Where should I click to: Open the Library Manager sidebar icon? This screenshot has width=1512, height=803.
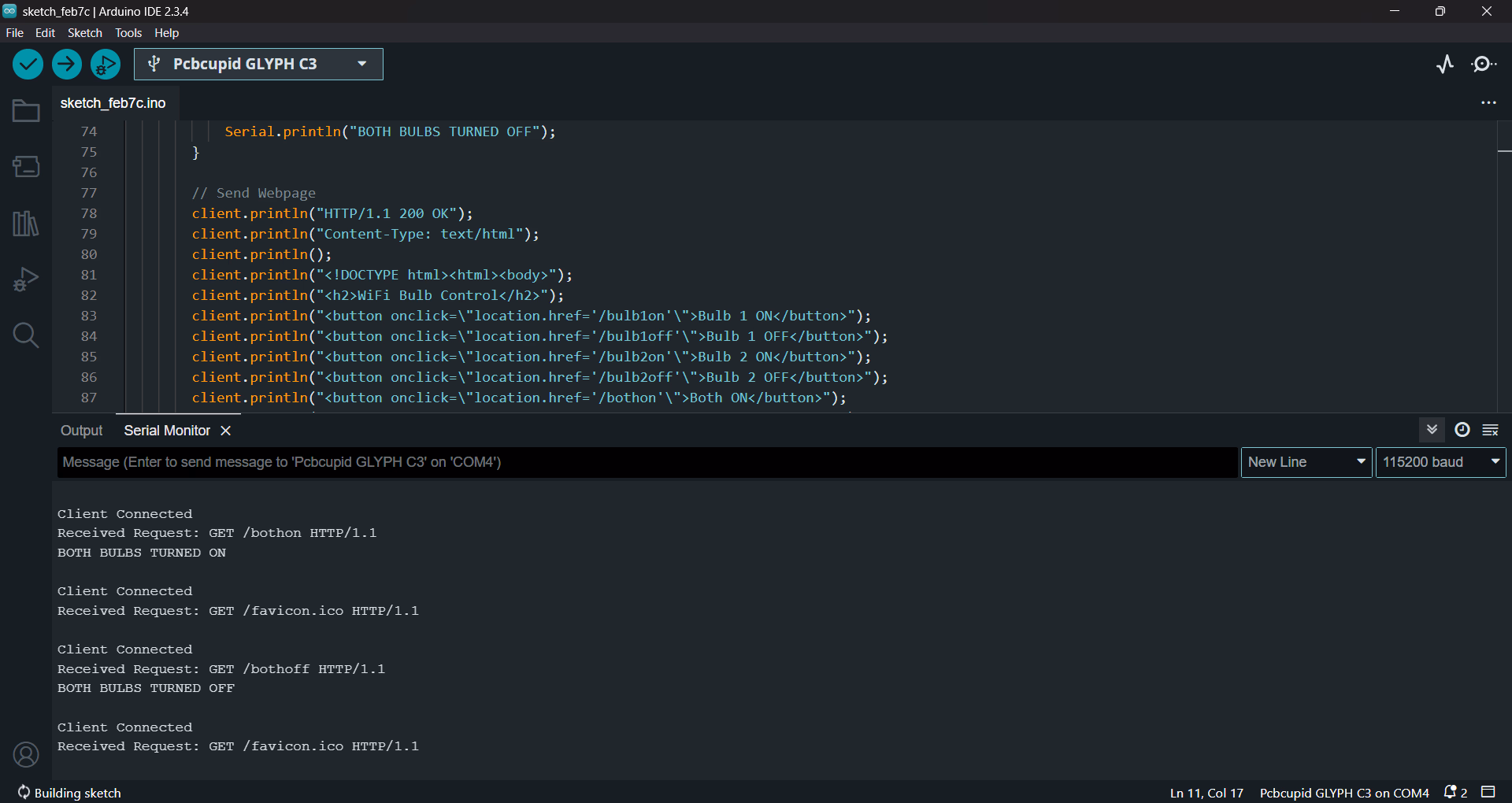pyautogui.click(x=25, y=224)
